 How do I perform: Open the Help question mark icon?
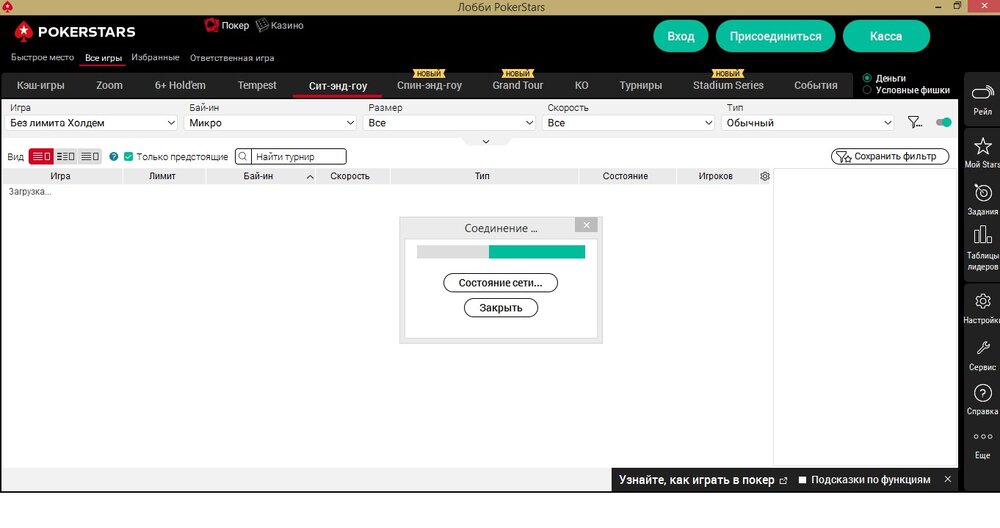click(982, 393)
